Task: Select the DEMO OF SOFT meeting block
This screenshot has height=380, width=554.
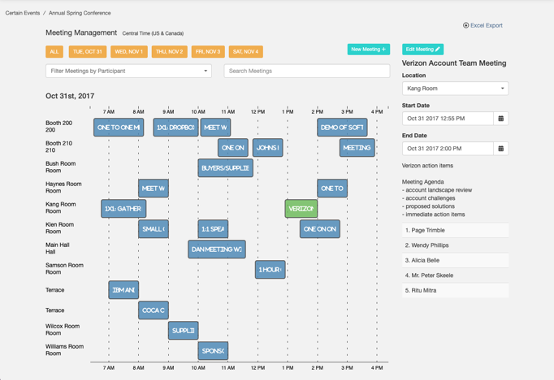Action: point(342,127)
